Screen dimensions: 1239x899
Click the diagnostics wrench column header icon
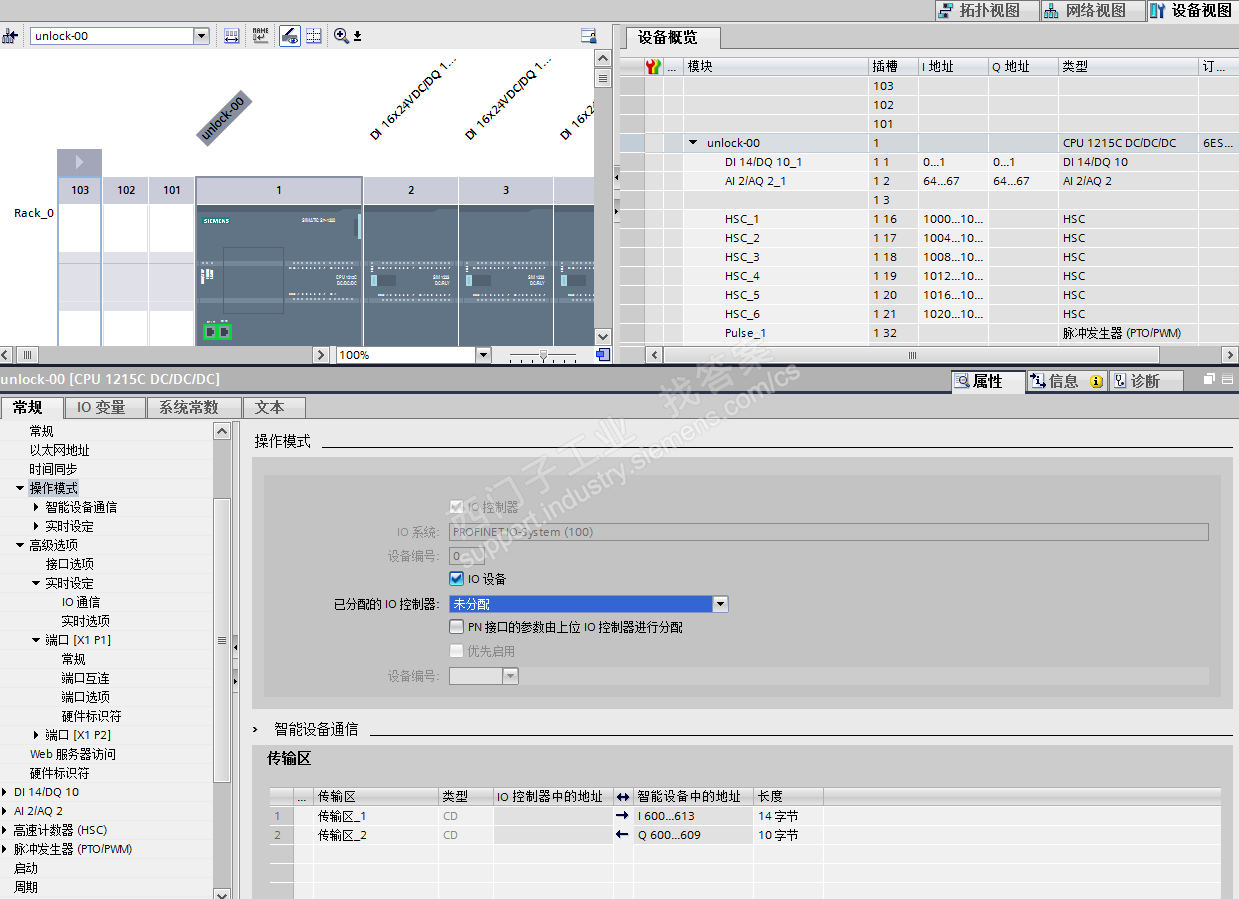653,67
